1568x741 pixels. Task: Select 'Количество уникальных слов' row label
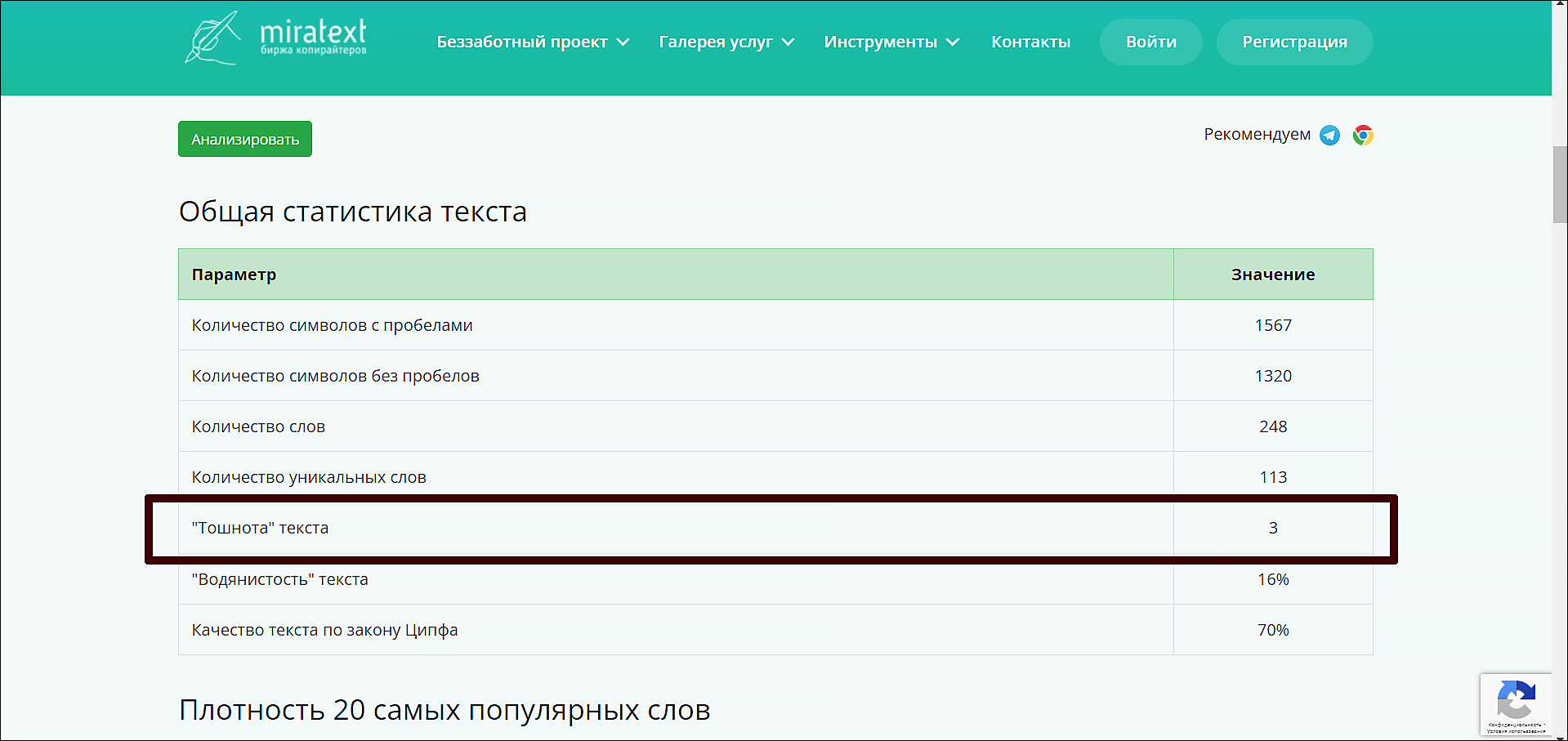coord(309,477)
